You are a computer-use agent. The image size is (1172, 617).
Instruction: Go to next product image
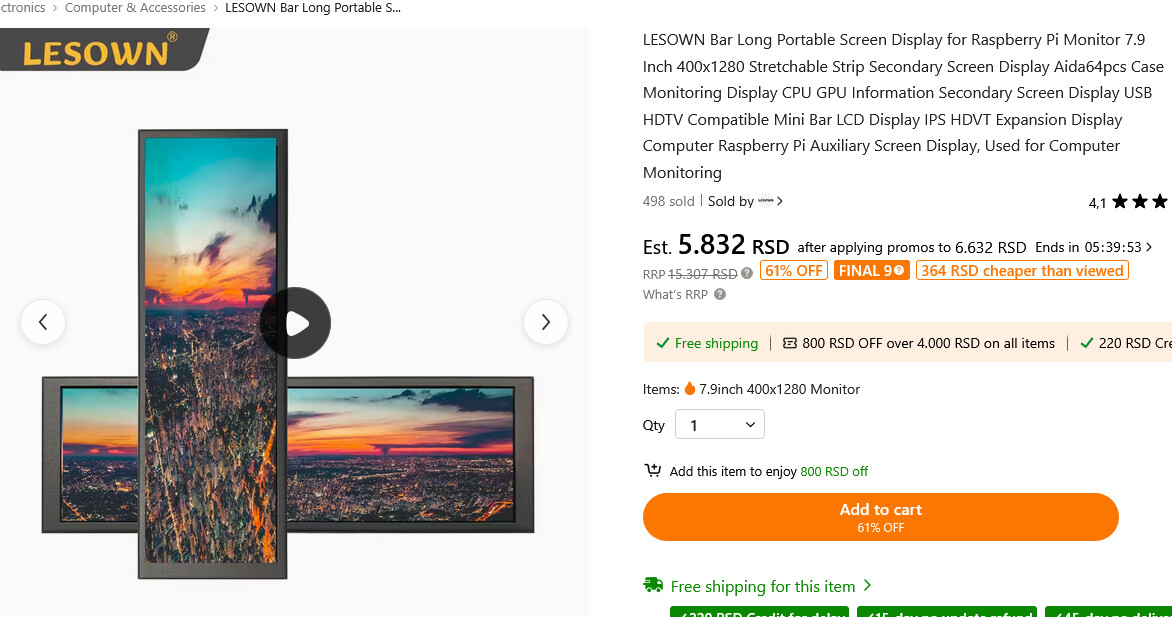[545, 322]
